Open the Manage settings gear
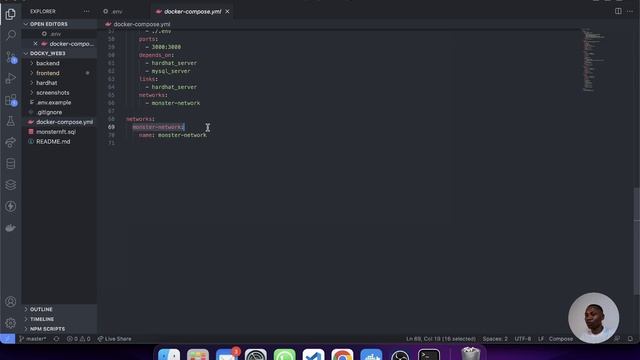The image size is (640, 360). point(11,323)
